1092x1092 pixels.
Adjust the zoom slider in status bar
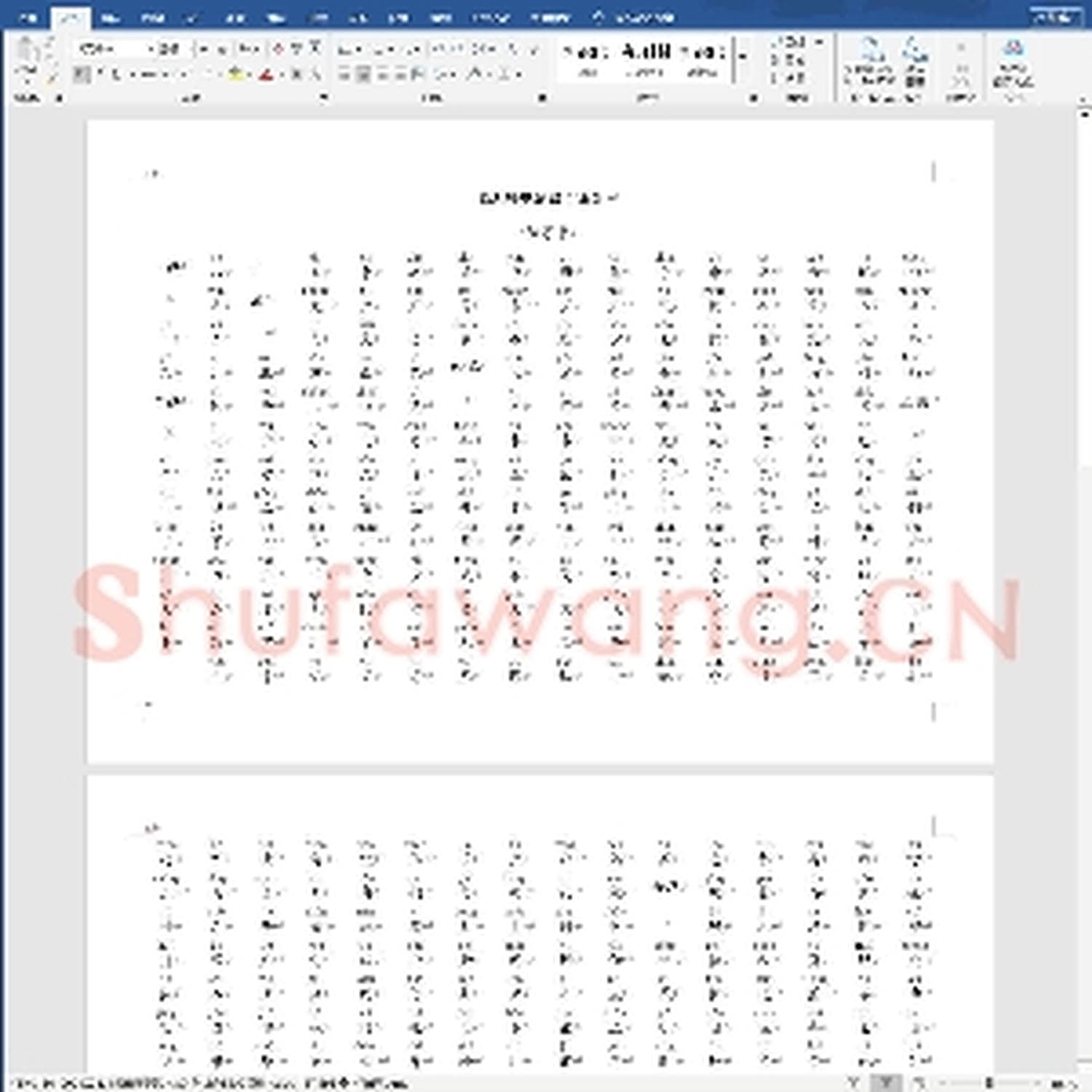990,1083
